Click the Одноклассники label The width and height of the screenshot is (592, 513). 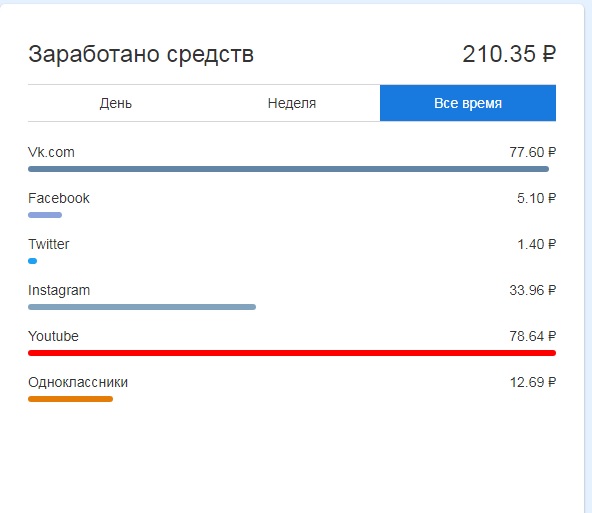tap(78, 382)
